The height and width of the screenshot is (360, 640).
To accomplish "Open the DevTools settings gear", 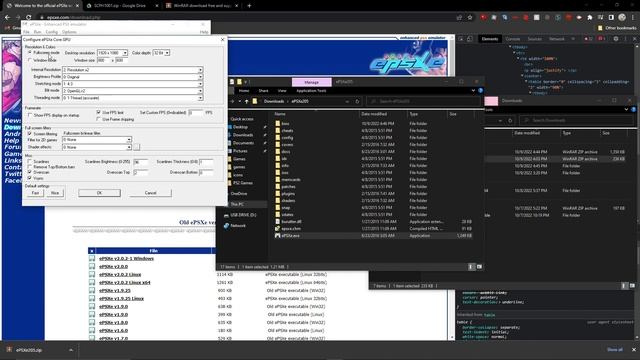I will [616, 39].
